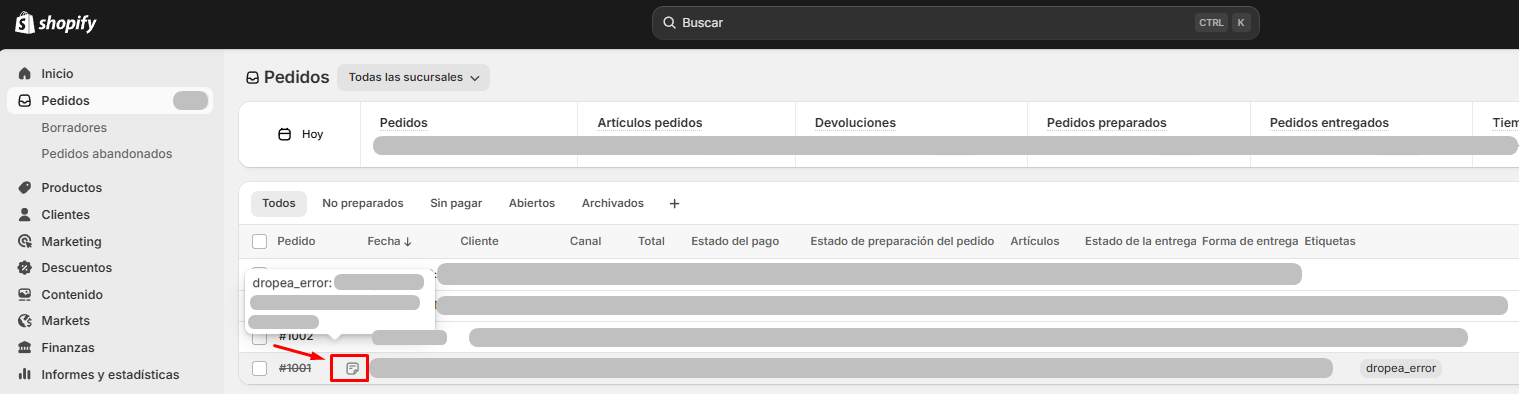Open the Hoy date range selector

(x=300, y=134)
